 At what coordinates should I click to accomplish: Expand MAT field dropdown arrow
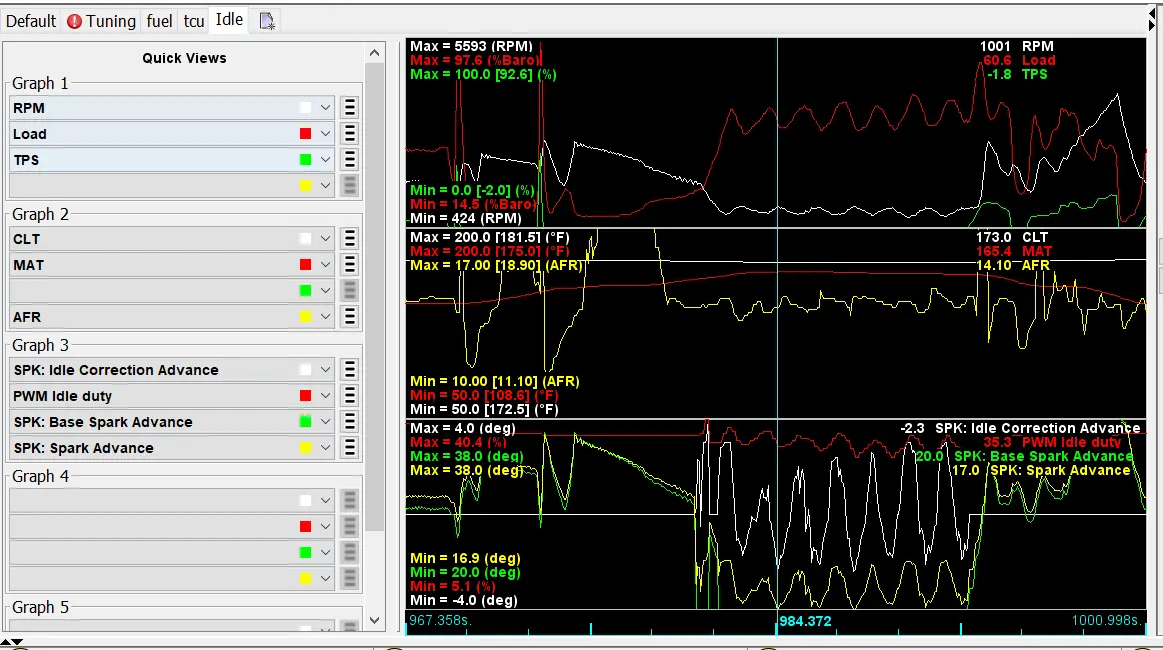coord(325,265)
